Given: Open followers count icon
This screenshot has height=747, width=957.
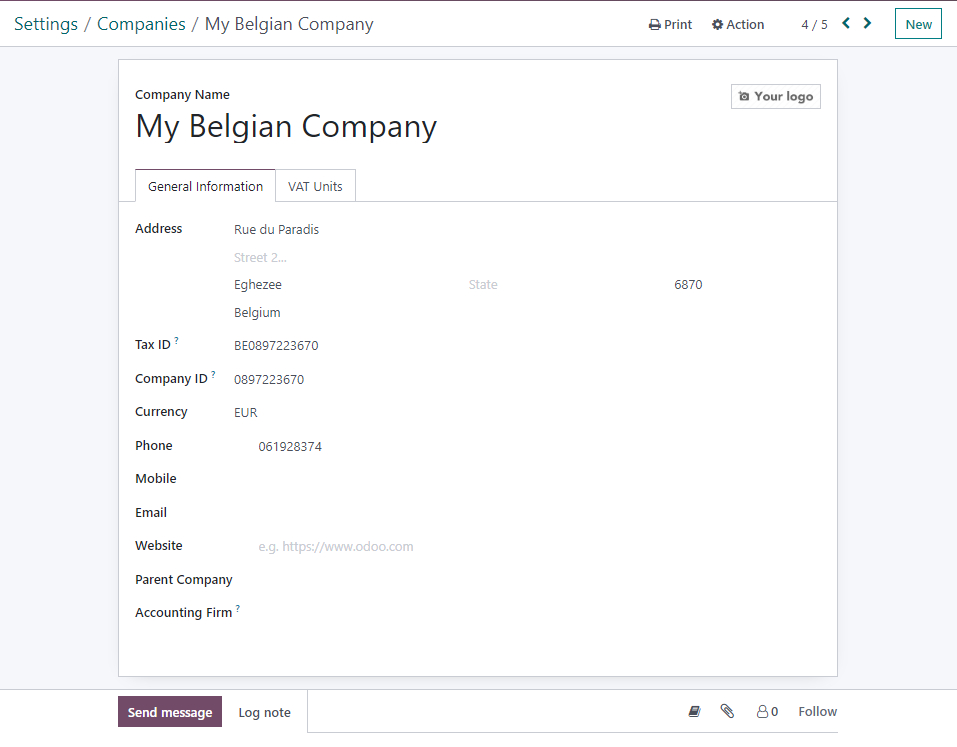Looking at the screenshot, I should (767, 712).
